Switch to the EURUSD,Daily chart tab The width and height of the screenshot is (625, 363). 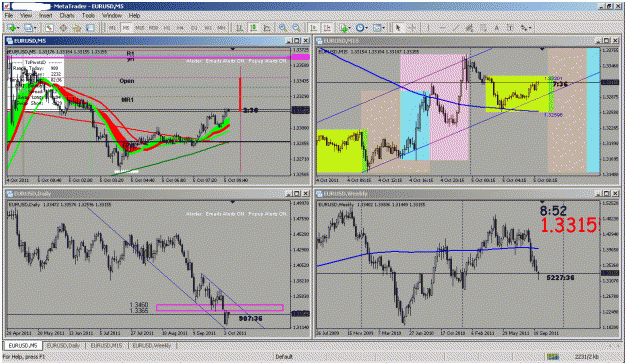[x=63, y=345]
